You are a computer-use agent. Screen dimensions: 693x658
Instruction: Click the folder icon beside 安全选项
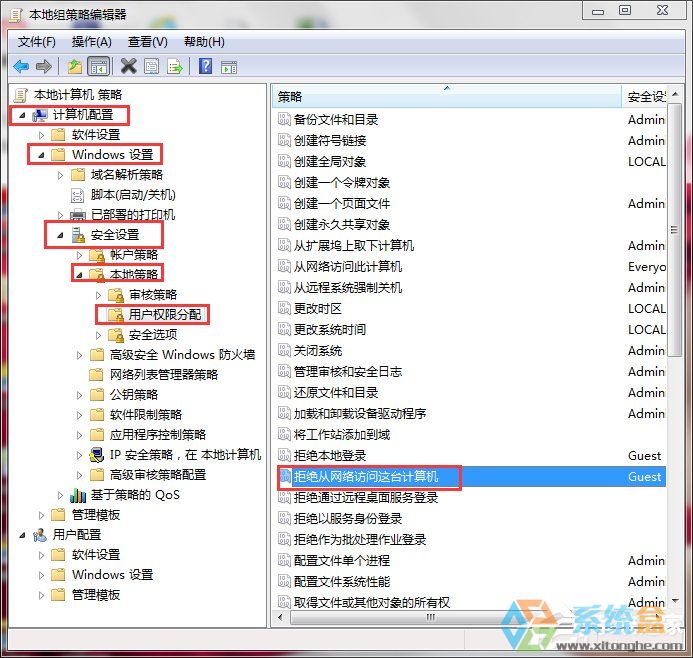(116, 335)
